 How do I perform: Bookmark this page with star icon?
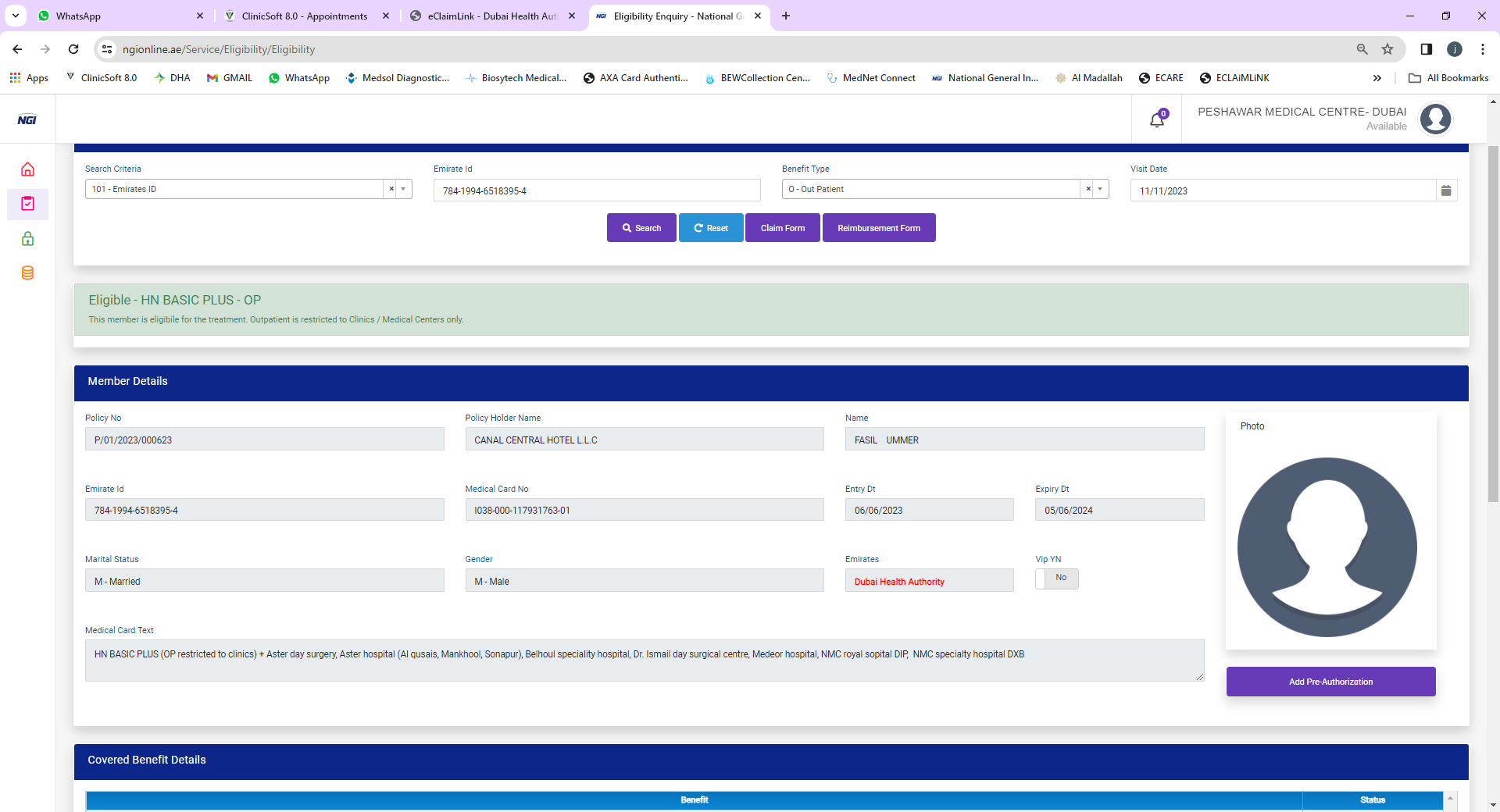1387,49
